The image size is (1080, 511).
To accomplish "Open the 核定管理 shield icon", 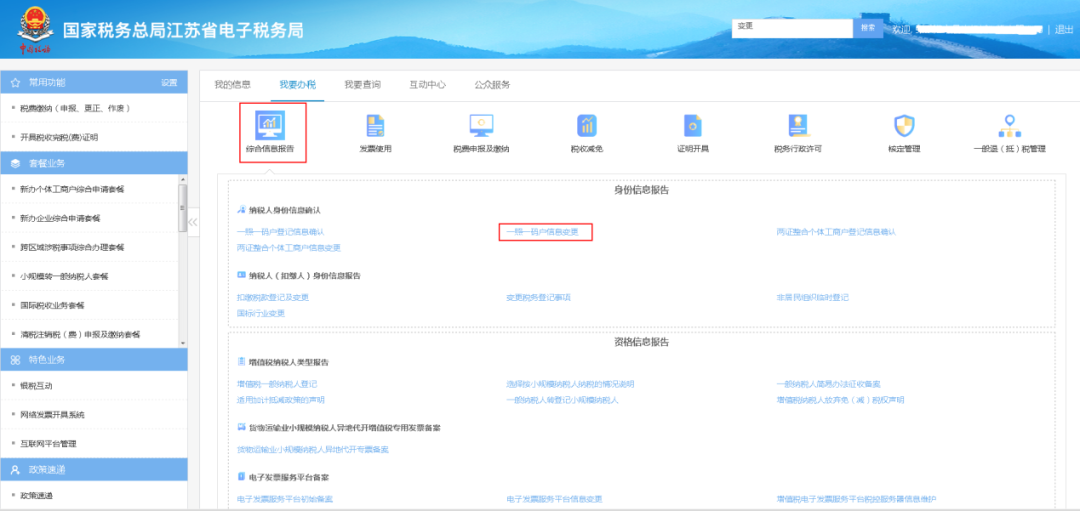I will point(904,125).
